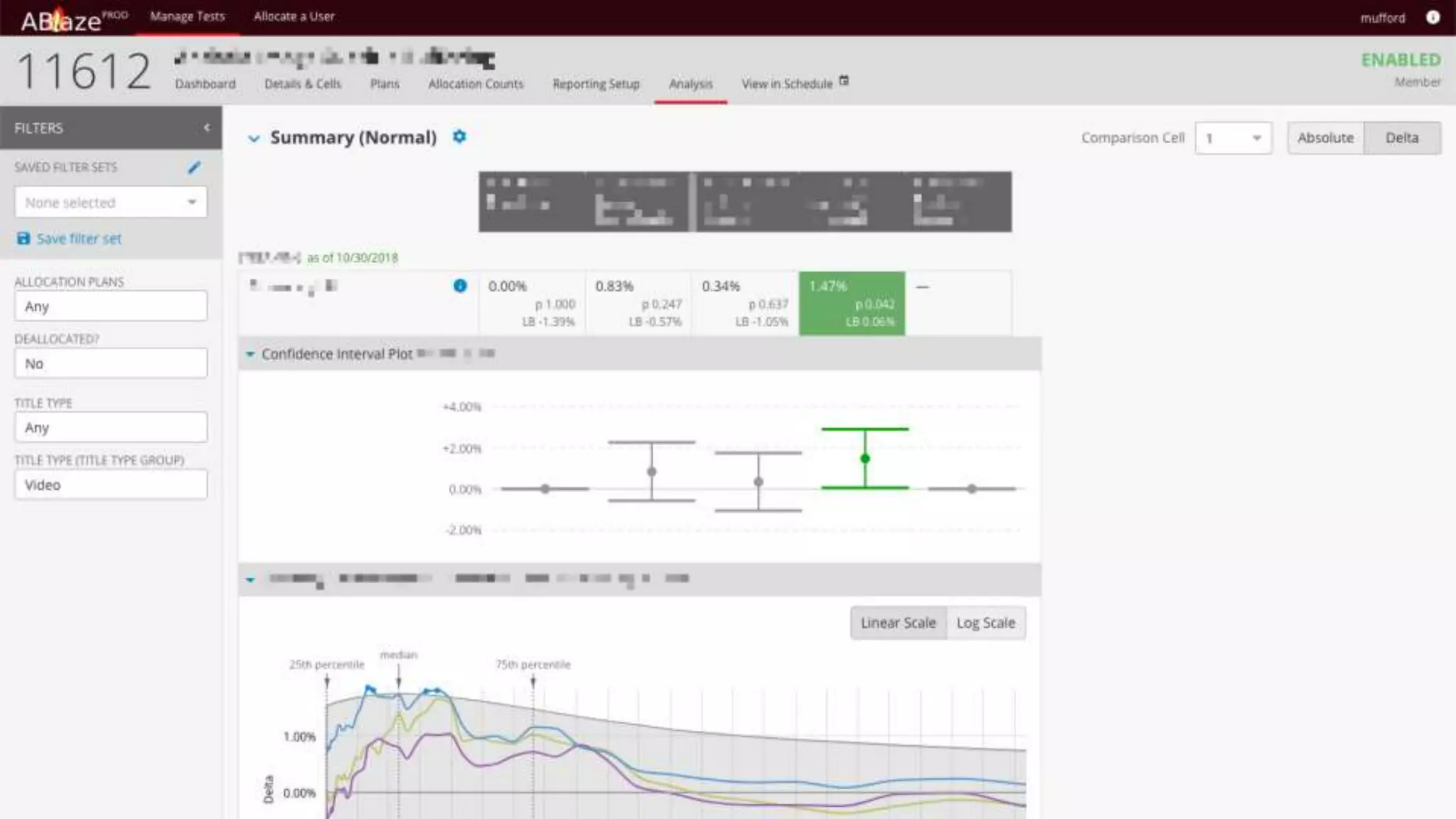Go to the Reporting Setup tab

(596, 84)
